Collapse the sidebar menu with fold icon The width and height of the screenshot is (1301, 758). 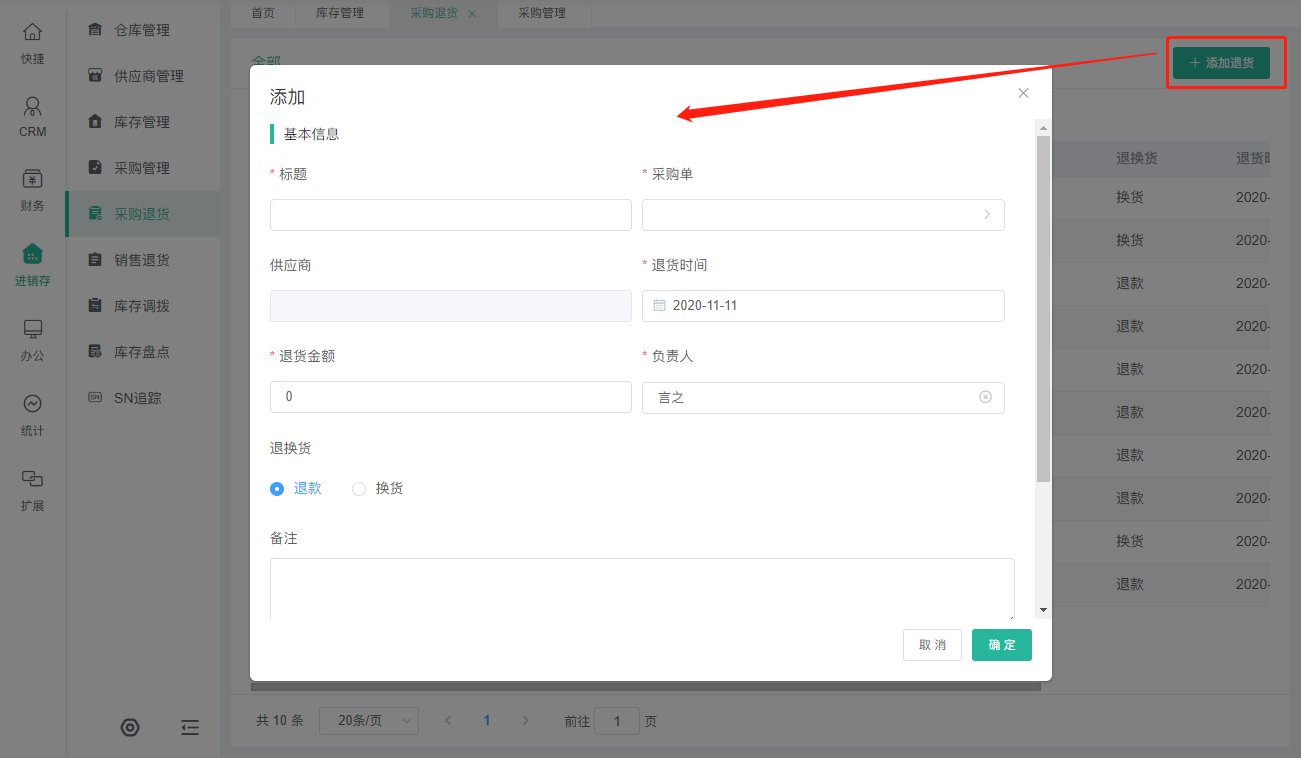(190, 727)
